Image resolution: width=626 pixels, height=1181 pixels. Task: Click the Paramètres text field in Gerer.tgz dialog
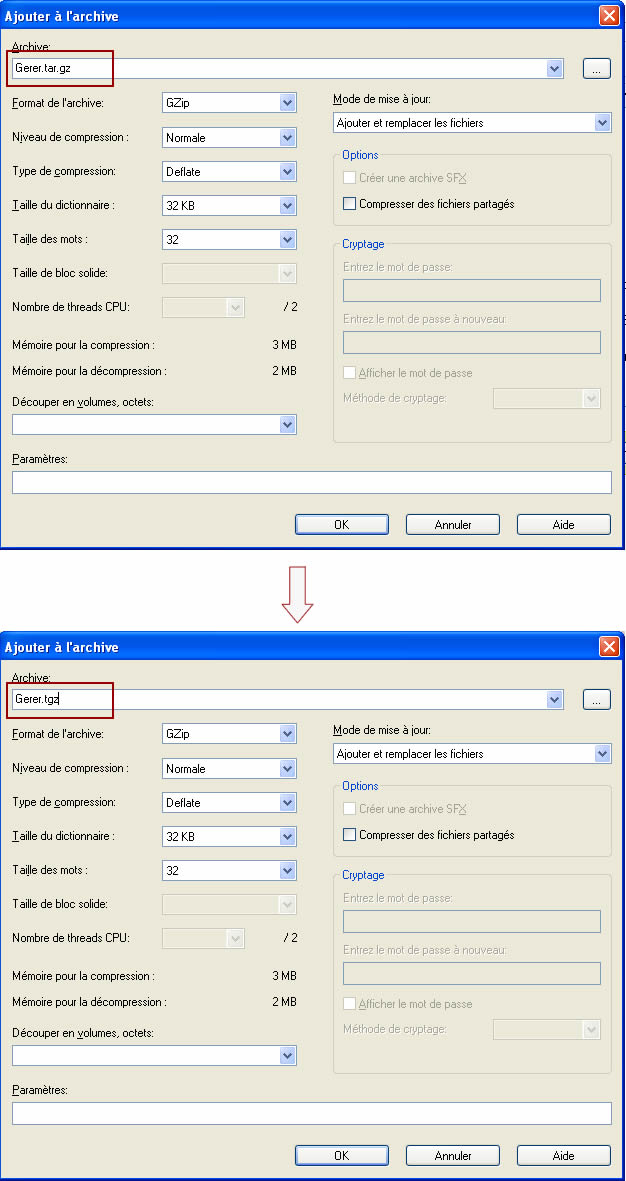[311, 1113]
